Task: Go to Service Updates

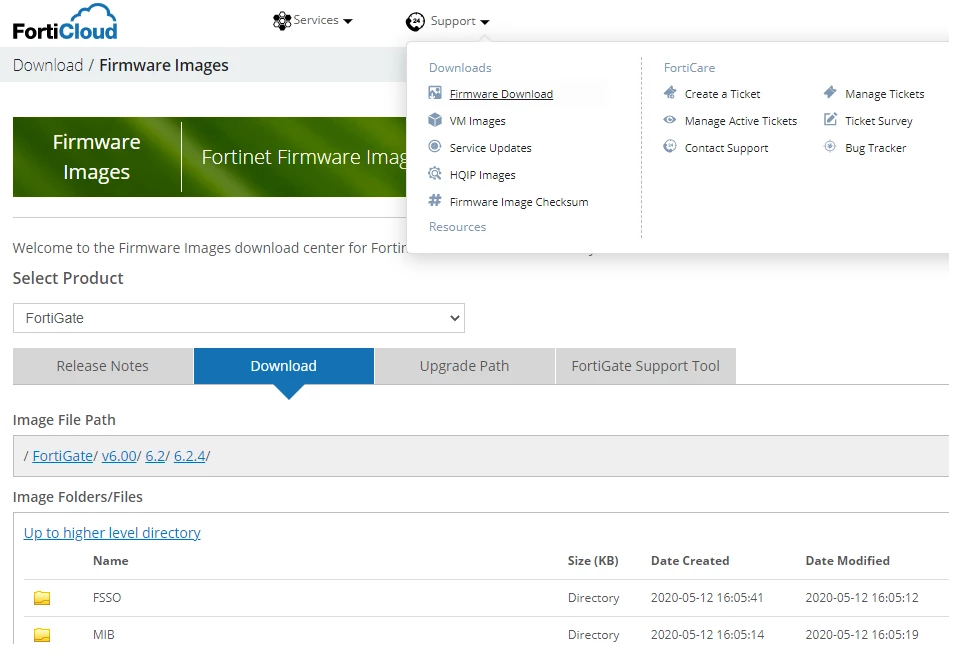Action: tap(490, 148)
